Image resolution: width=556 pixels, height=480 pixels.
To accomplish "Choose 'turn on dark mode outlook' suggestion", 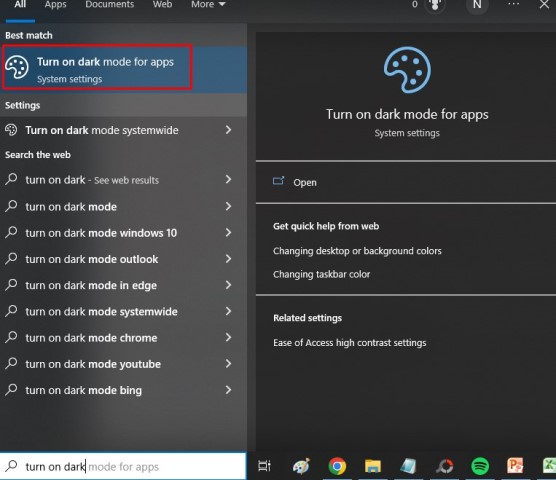I will coord(123,259).
